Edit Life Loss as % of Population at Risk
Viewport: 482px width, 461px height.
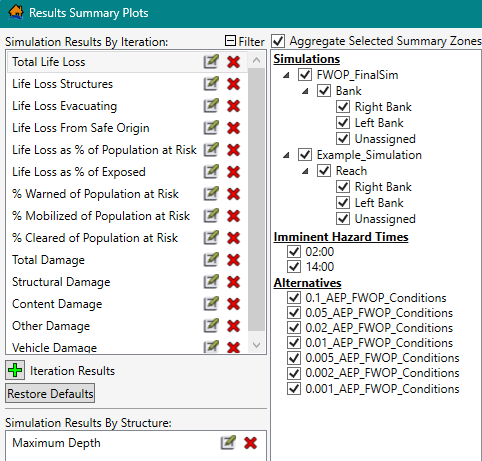[x=211, y=150]
